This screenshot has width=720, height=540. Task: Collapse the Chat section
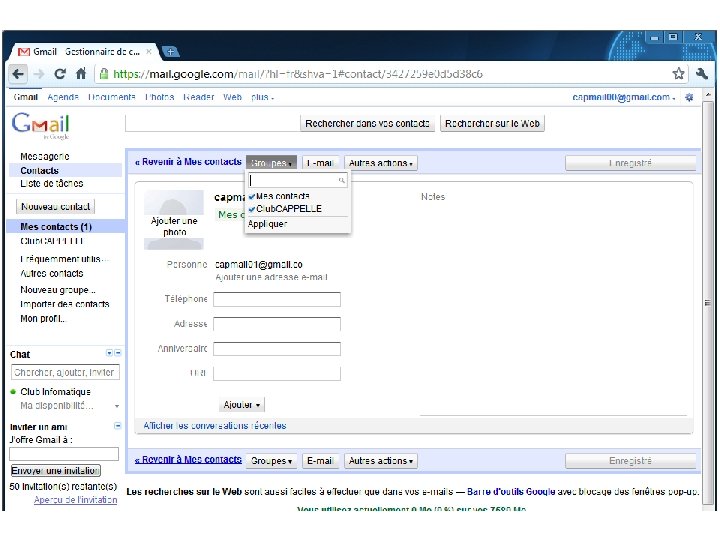118,353
